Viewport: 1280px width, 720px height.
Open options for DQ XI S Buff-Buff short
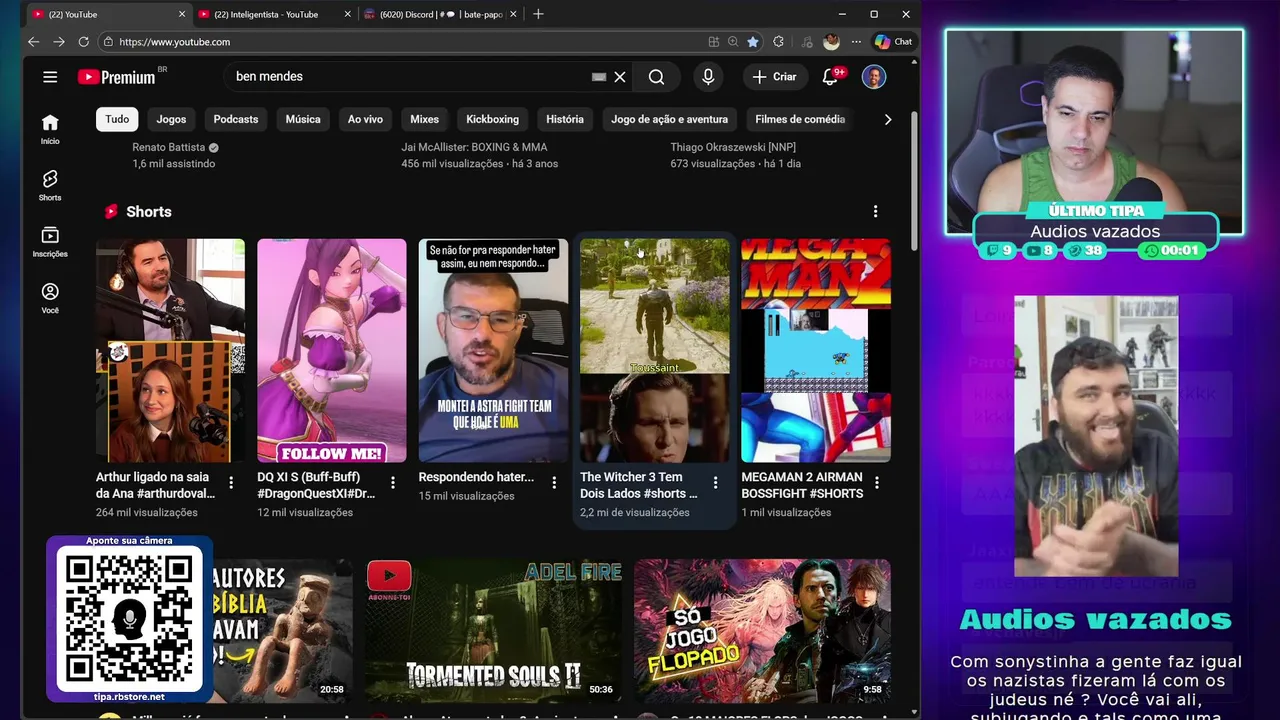click(x=393, y=482)
